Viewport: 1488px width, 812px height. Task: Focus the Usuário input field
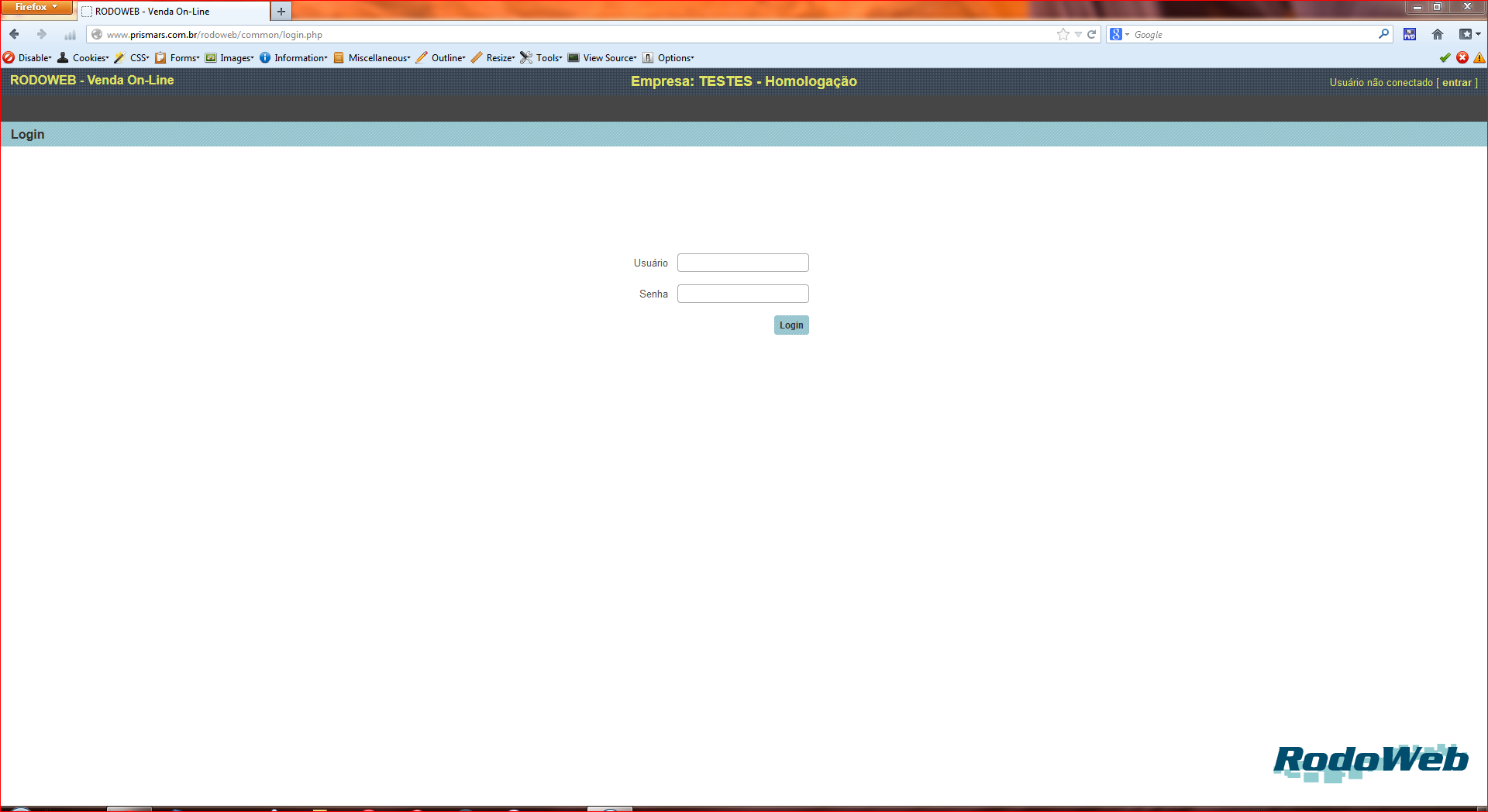point(743,263)
